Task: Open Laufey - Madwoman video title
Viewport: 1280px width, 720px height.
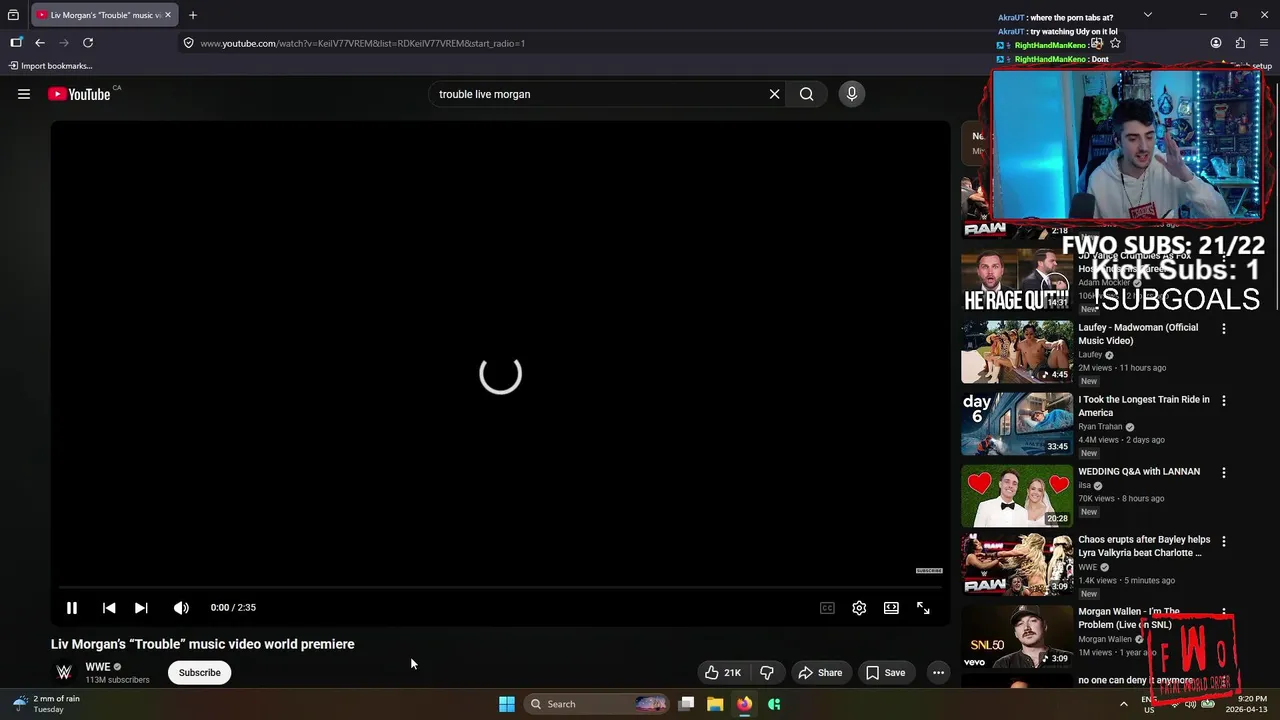Action: click(1138, 334)
